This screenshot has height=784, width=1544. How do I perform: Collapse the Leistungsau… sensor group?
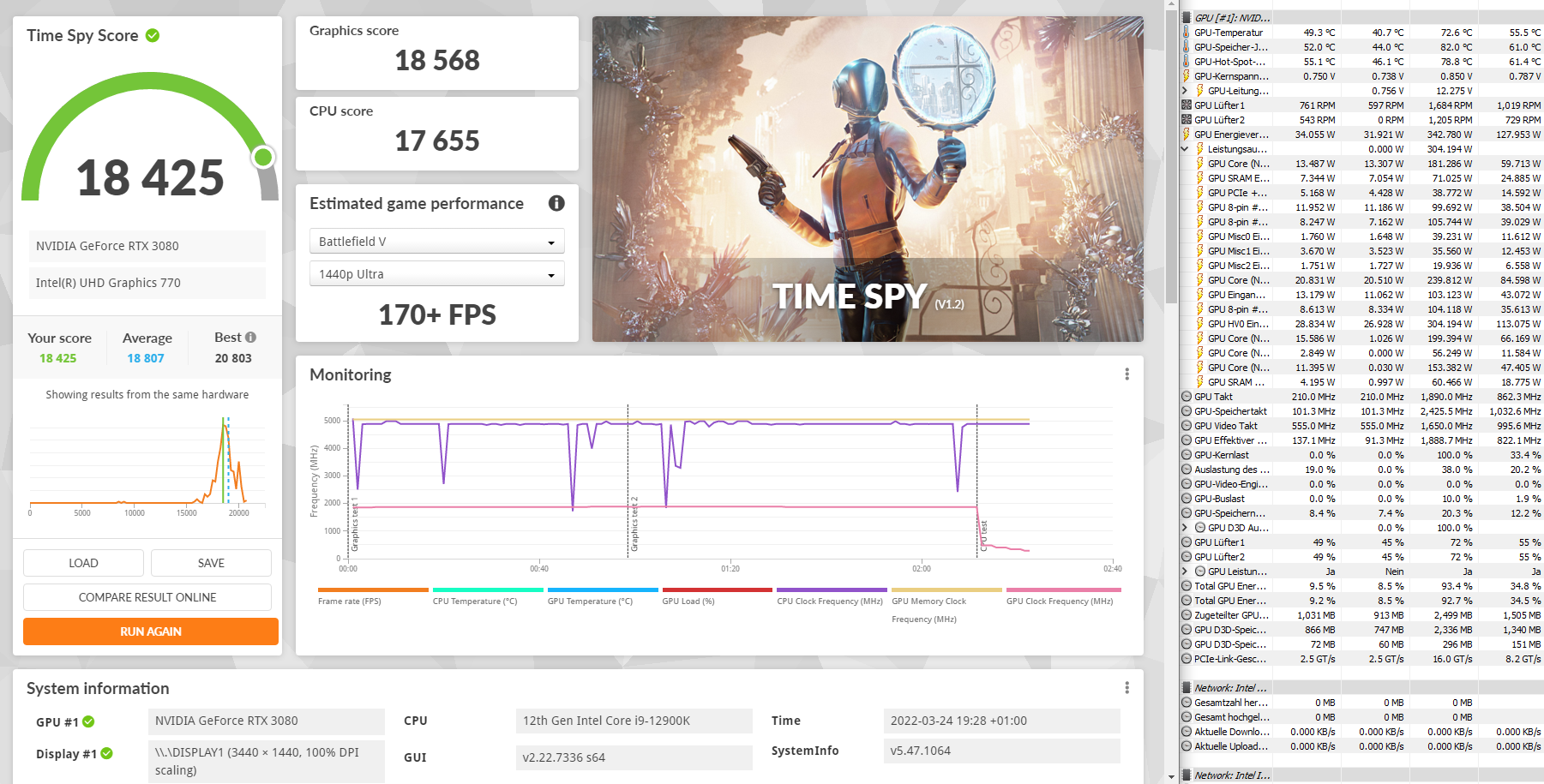(1186, 149)
